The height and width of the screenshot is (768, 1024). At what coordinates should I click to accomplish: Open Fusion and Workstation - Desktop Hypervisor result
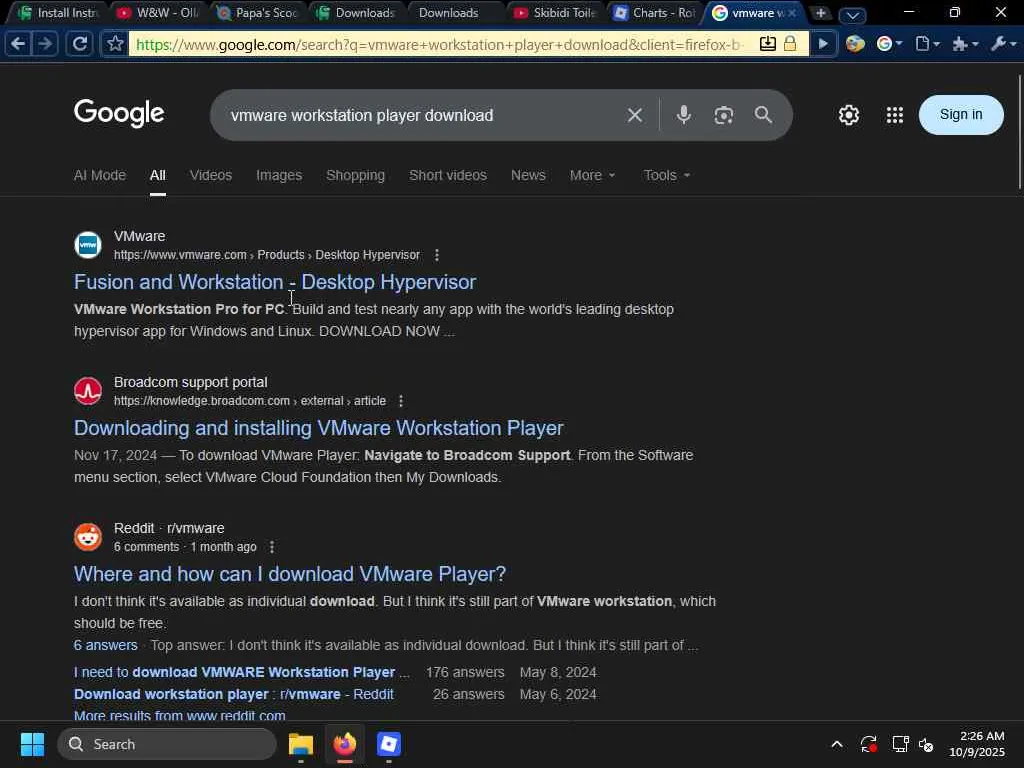pyautogui.click(x=275, y=282)
